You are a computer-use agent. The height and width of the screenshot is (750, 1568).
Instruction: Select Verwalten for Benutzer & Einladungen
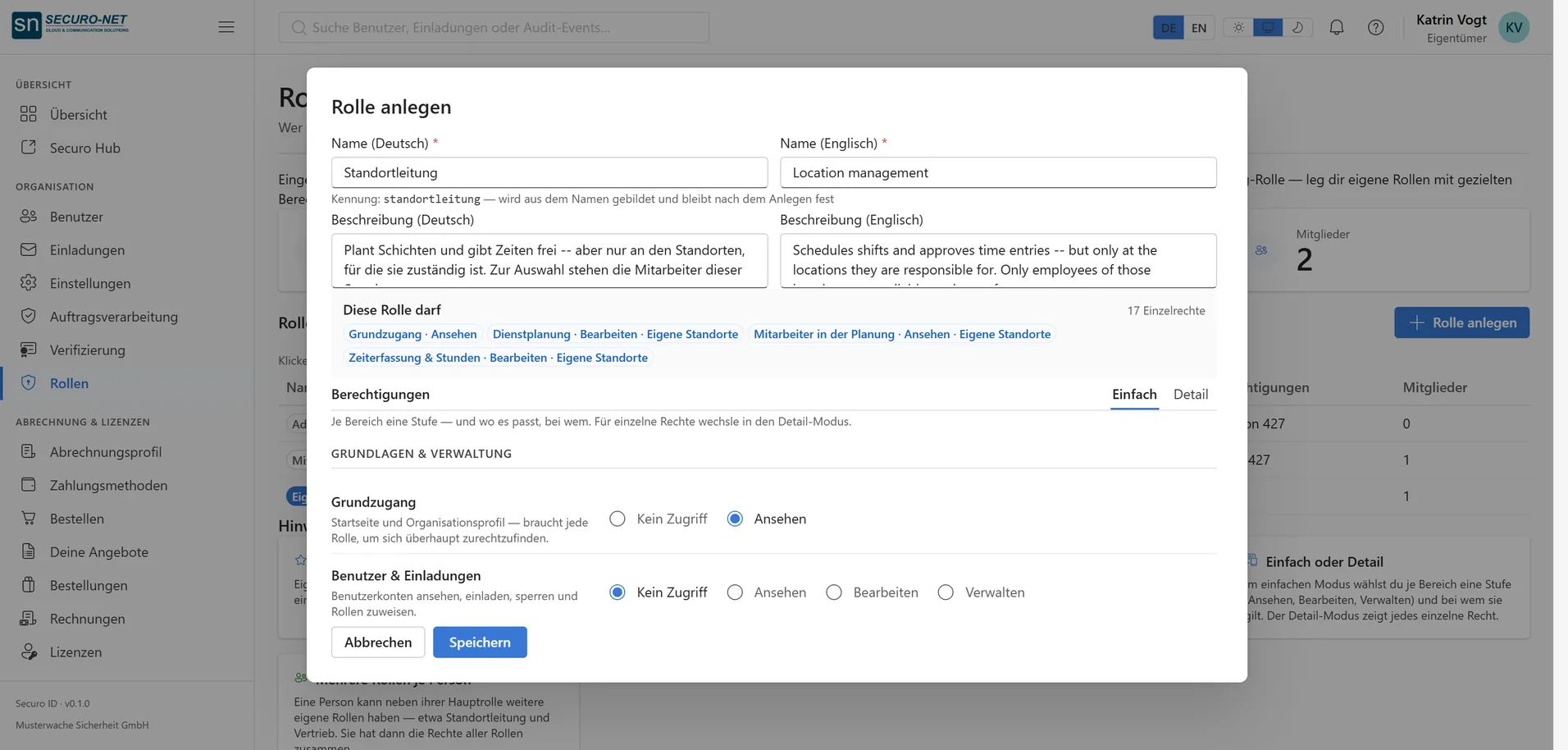click(946, 592)
